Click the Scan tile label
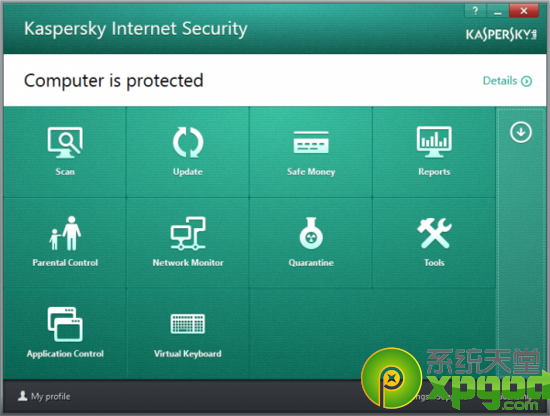 coord(65,172)
